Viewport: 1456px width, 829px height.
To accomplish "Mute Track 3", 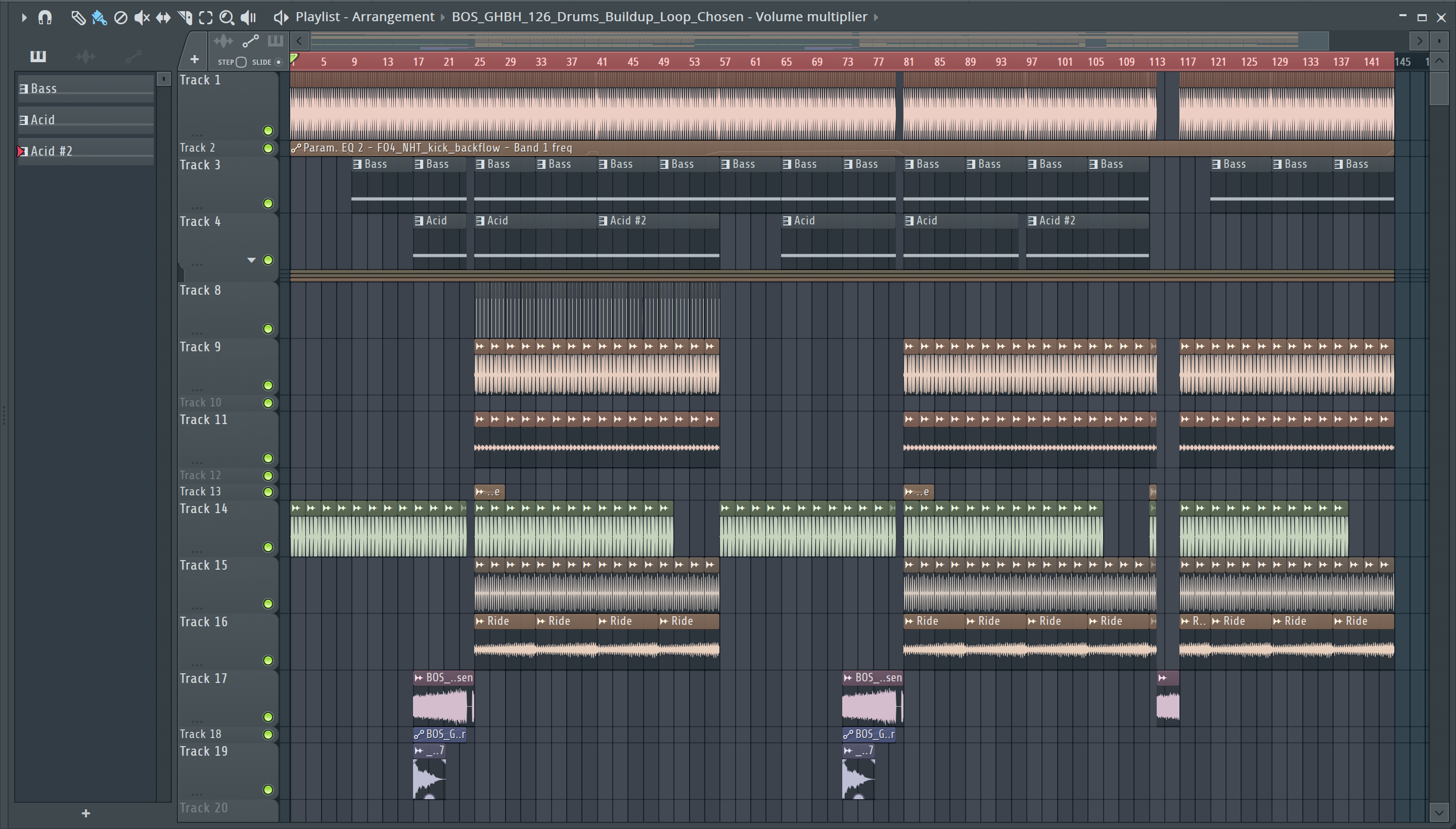I will coord(268,203).
